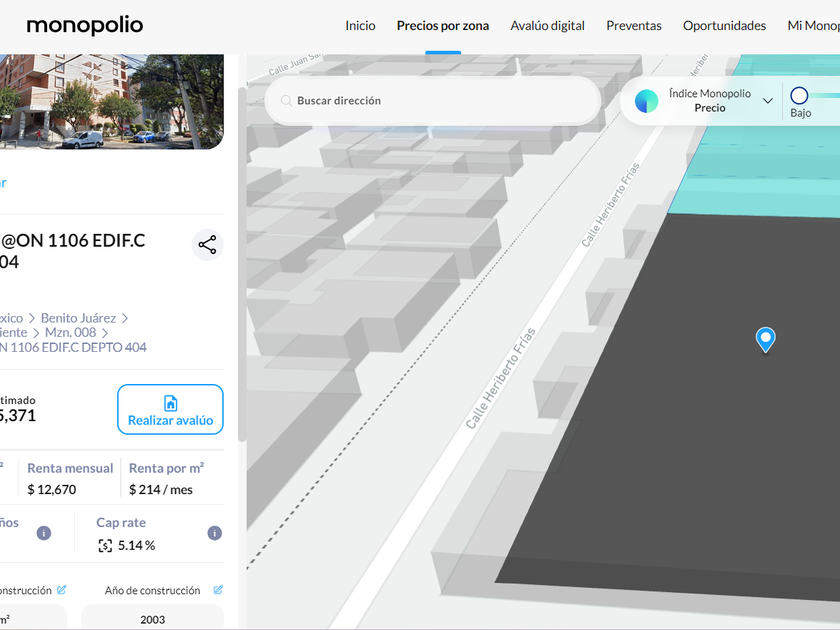Select the Precios por zona tab
This screenshot has width=840, height=630.
pyautogui.click(x=443, y=26)
